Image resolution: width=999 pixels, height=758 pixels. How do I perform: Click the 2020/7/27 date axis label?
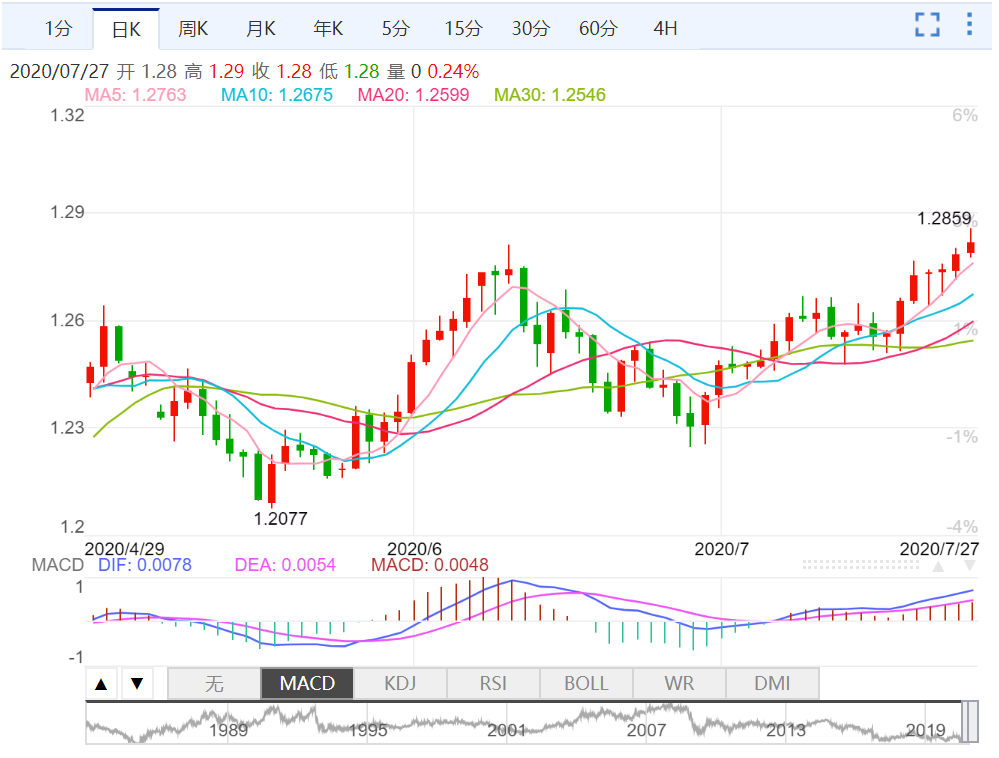click(x=938, y=549)
